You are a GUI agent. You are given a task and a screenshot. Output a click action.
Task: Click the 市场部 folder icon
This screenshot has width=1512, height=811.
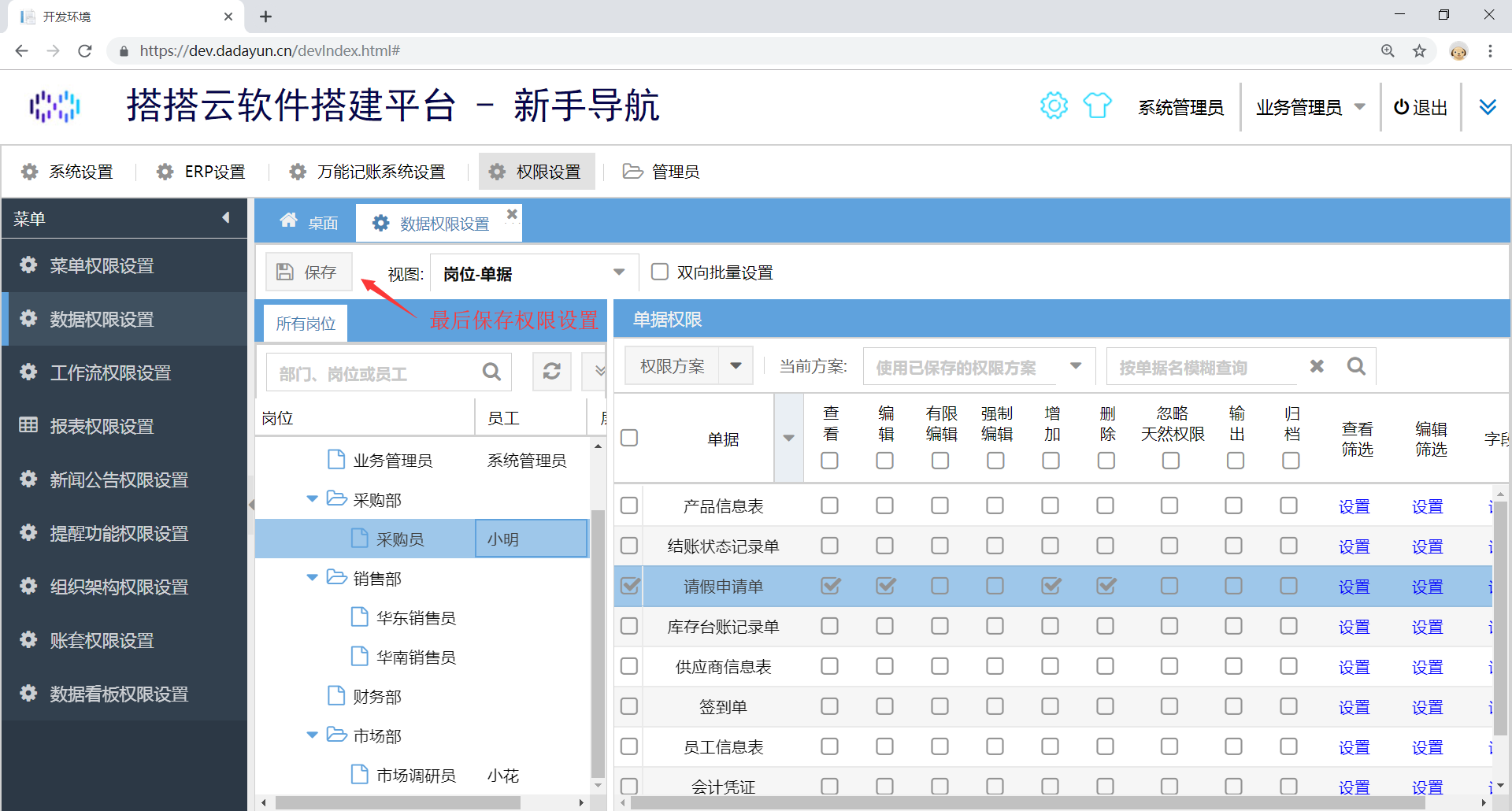coord(337,735)
